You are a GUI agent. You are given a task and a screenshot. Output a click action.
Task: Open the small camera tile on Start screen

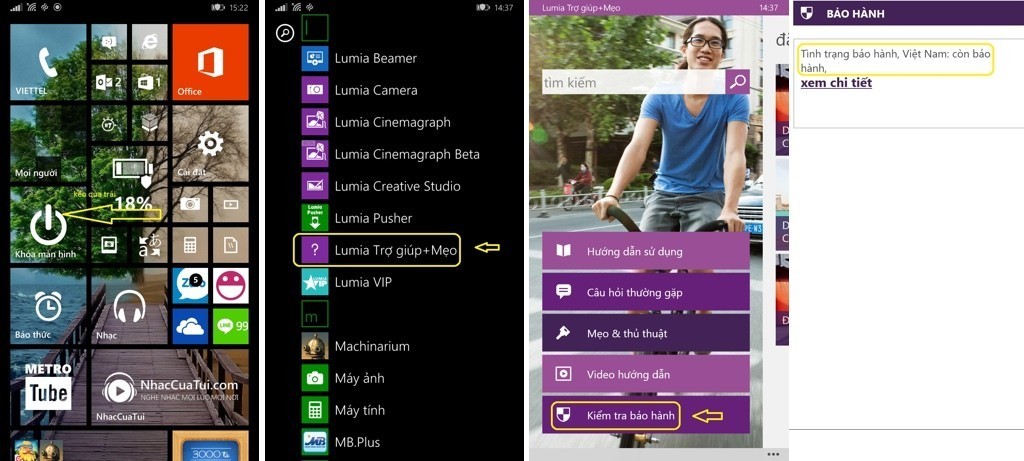point(190,204)
